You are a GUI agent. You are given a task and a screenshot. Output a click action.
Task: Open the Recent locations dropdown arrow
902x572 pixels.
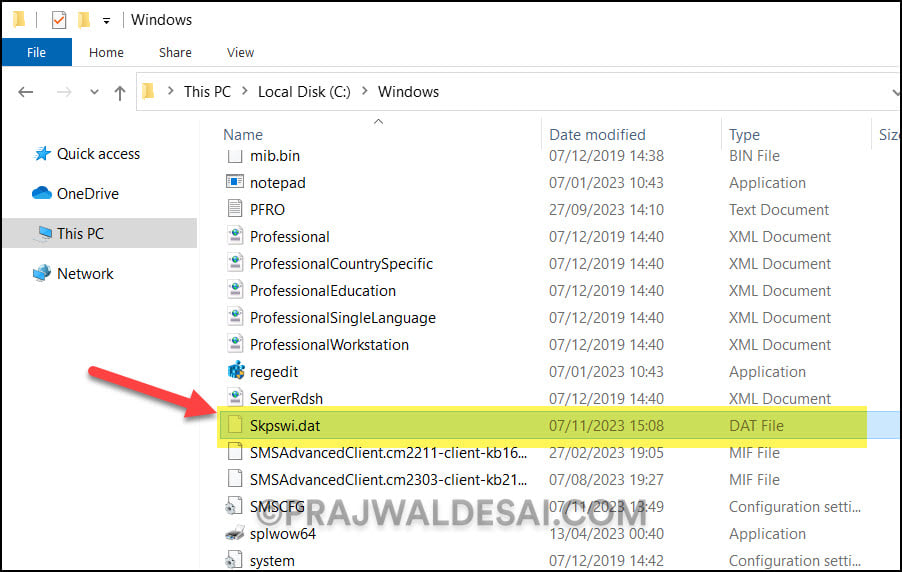coord(94,92)
